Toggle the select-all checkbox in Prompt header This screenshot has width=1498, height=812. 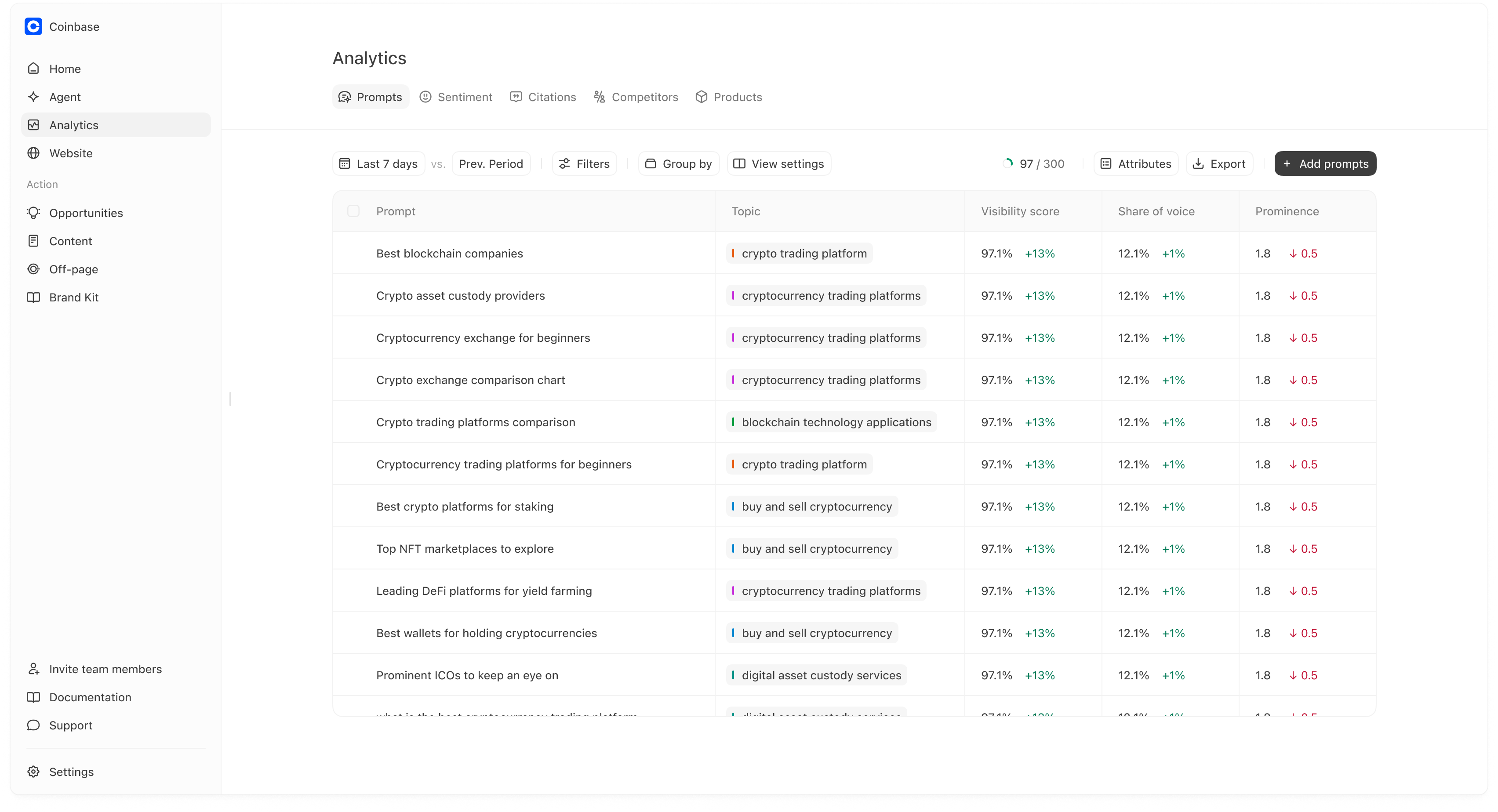tap(353, 212)
